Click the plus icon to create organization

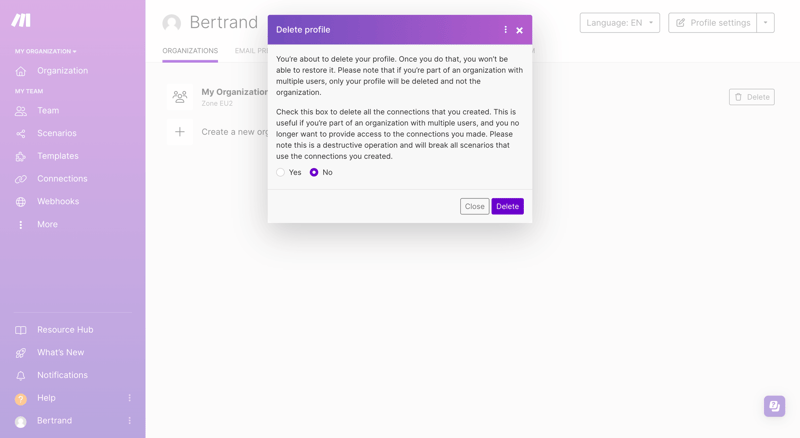click(x=180, y=132)
